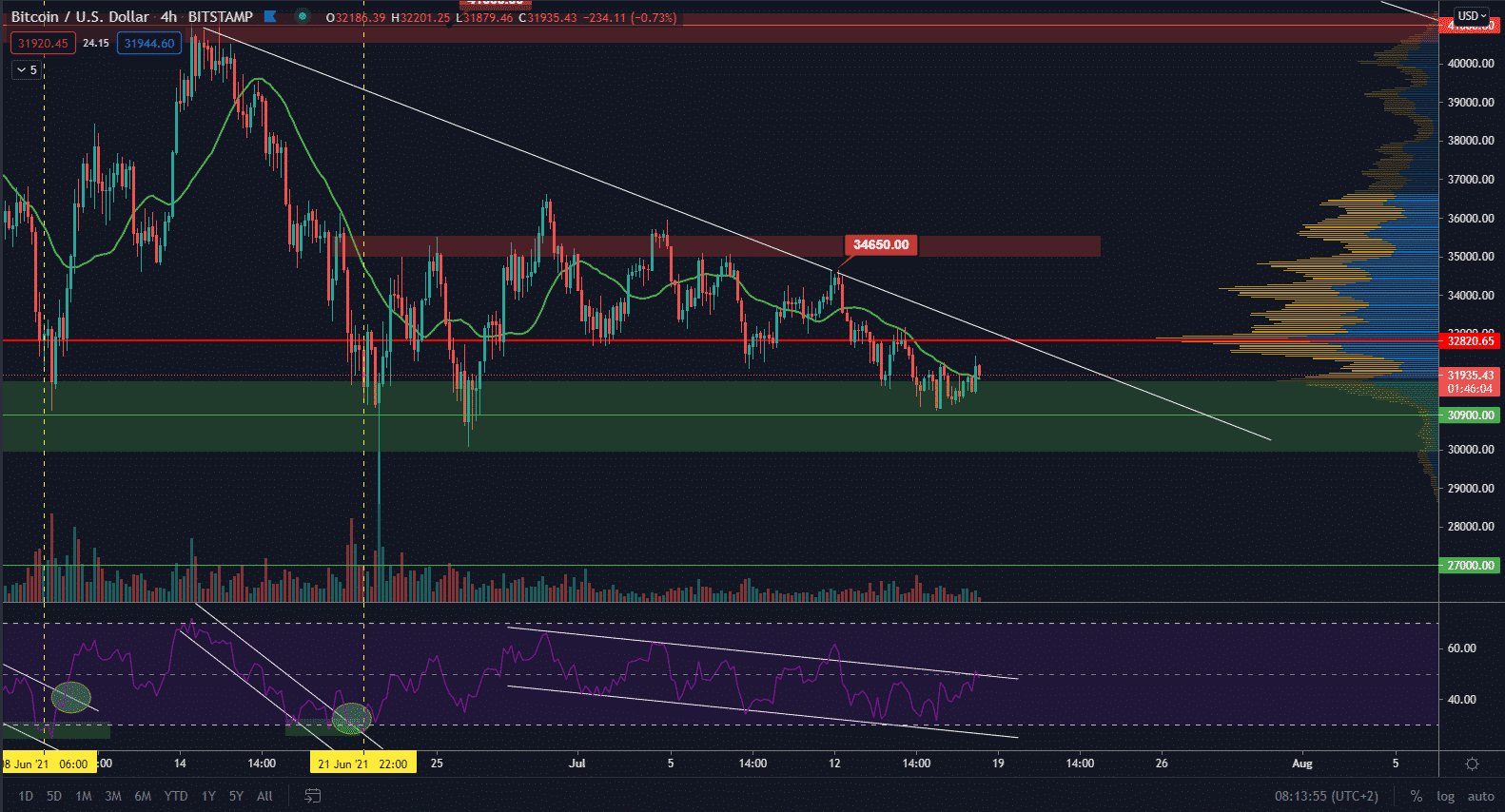The width and height of the screenshot is (1505, 812).
Task: Switch to the 6M time range
Action: 143,796
